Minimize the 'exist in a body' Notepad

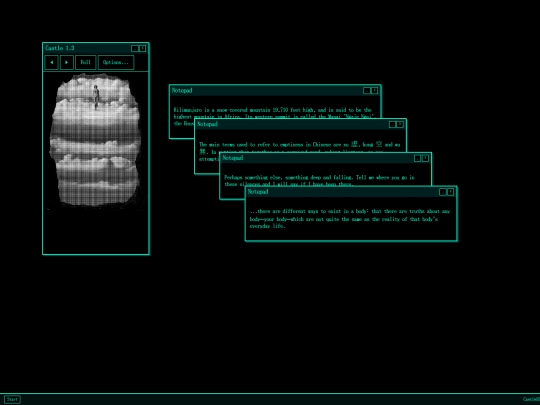point(443,192)
